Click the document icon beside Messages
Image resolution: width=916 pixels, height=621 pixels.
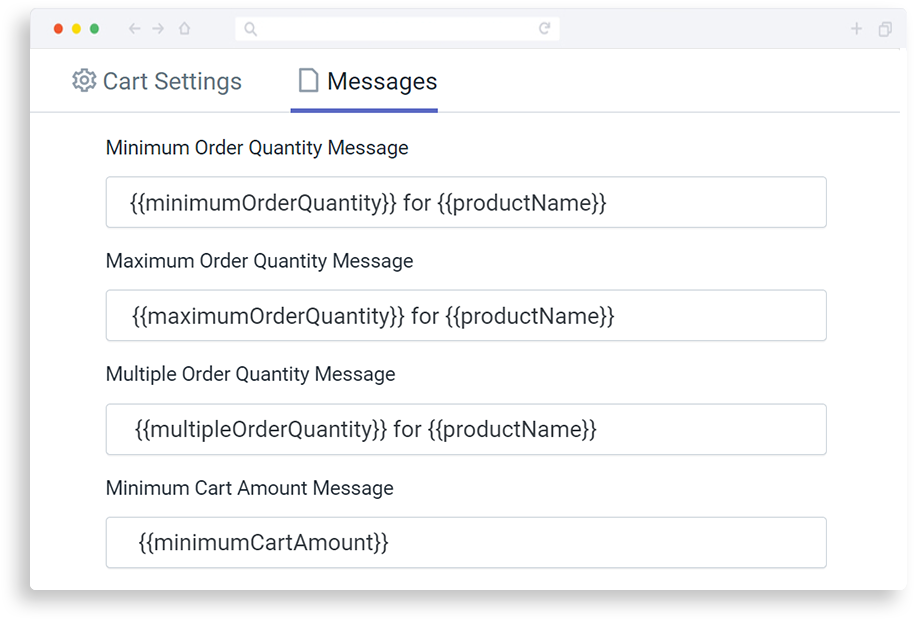308,81
